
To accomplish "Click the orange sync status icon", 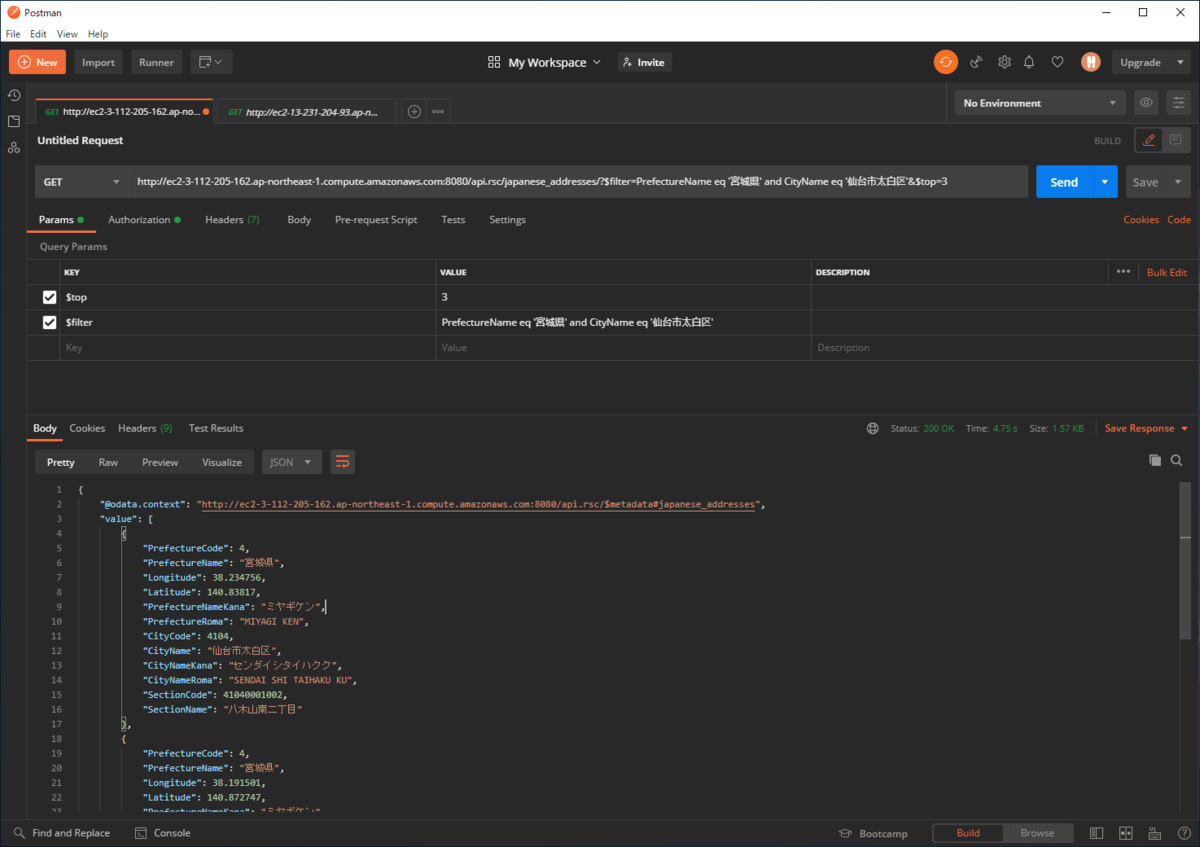I will 945,62.
